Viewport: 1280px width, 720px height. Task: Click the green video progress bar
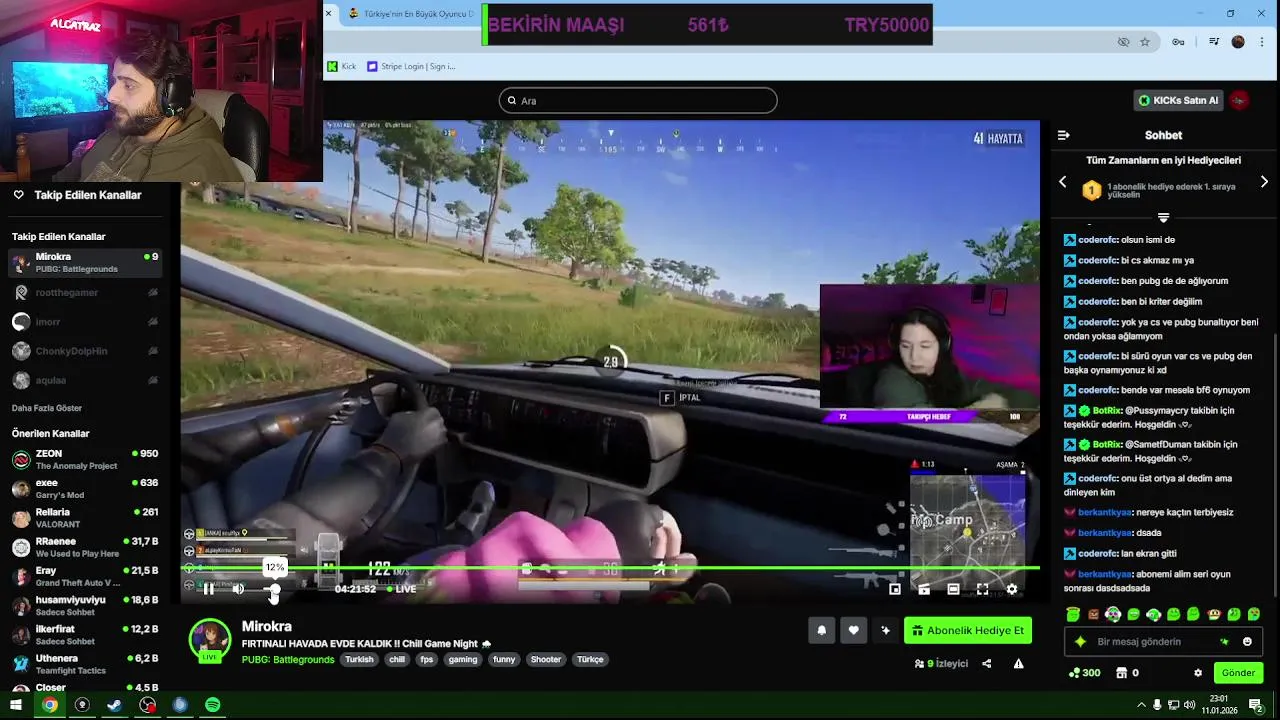(610, 568)
